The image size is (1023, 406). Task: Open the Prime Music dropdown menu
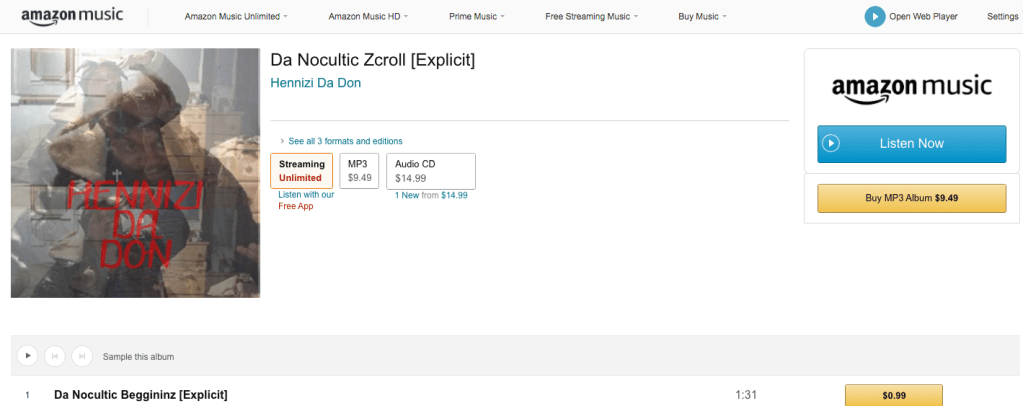[x=474, y=17]
